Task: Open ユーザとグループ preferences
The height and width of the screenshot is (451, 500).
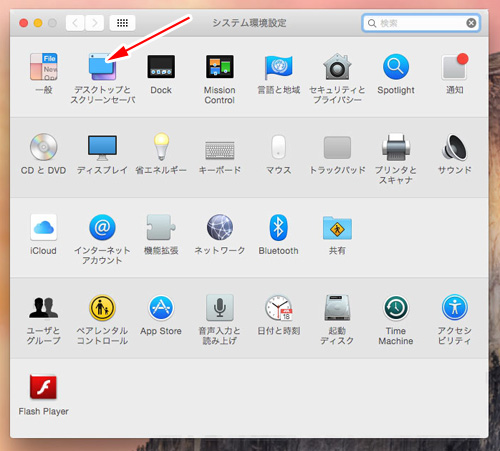Action: coord(44,308)
